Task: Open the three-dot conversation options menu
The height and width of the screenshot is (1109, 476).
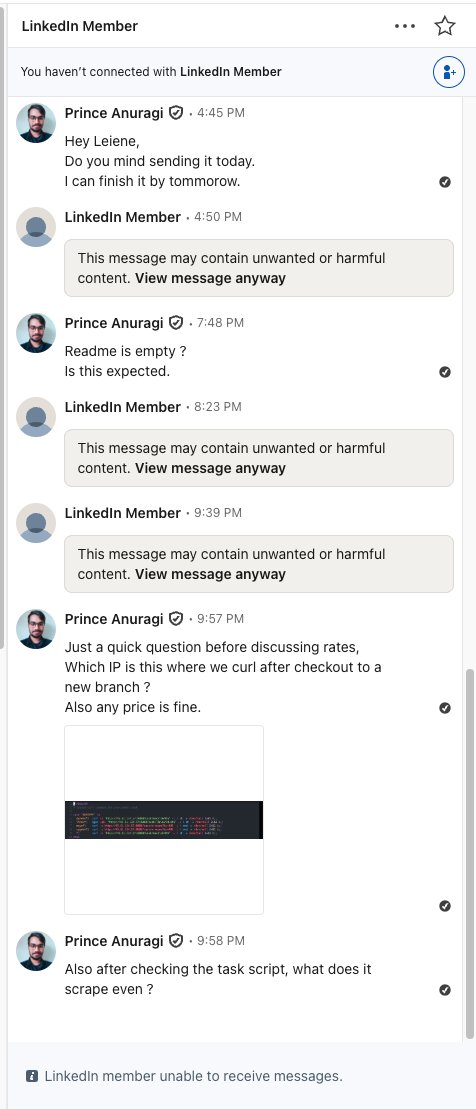Action: pos(405,26)
